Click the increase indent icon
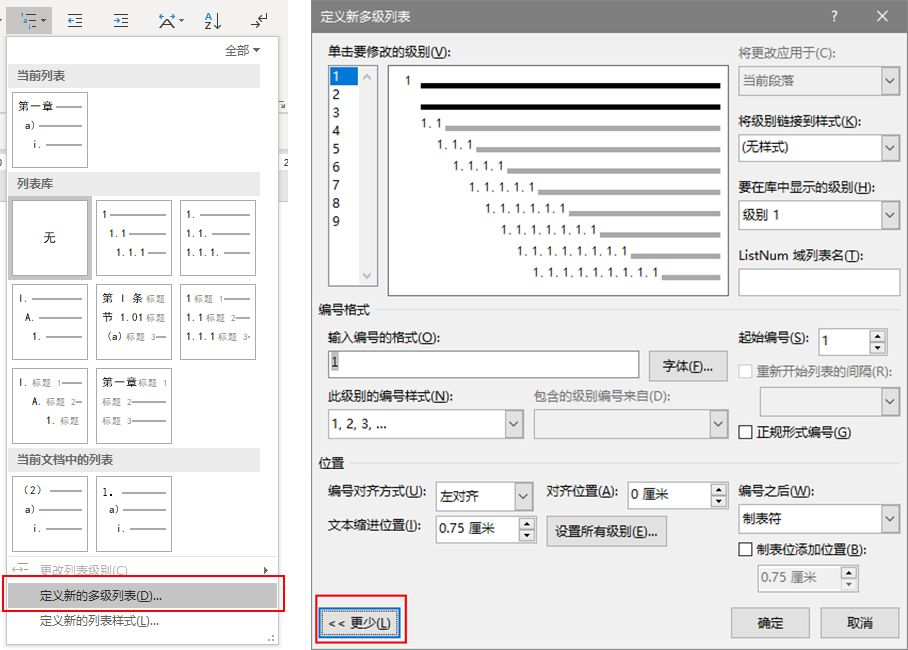 (120, 21)
